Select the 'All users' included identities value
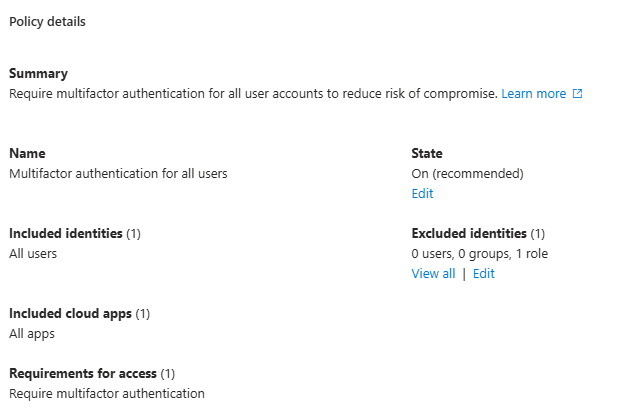This screenshot has width=632, height=412. click(33, 254)
